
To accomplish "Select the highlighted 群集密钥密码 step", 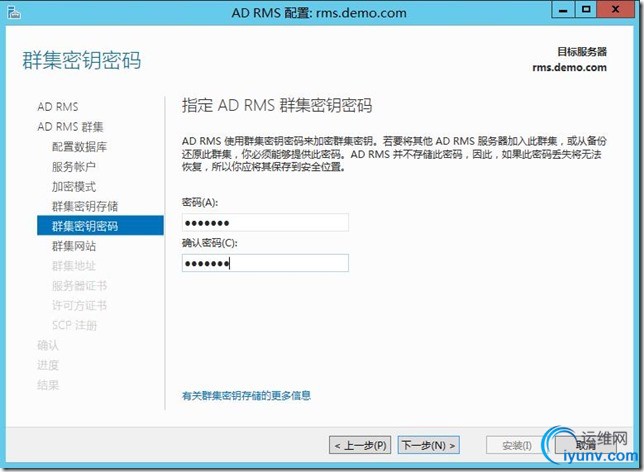I will (100, 226).
